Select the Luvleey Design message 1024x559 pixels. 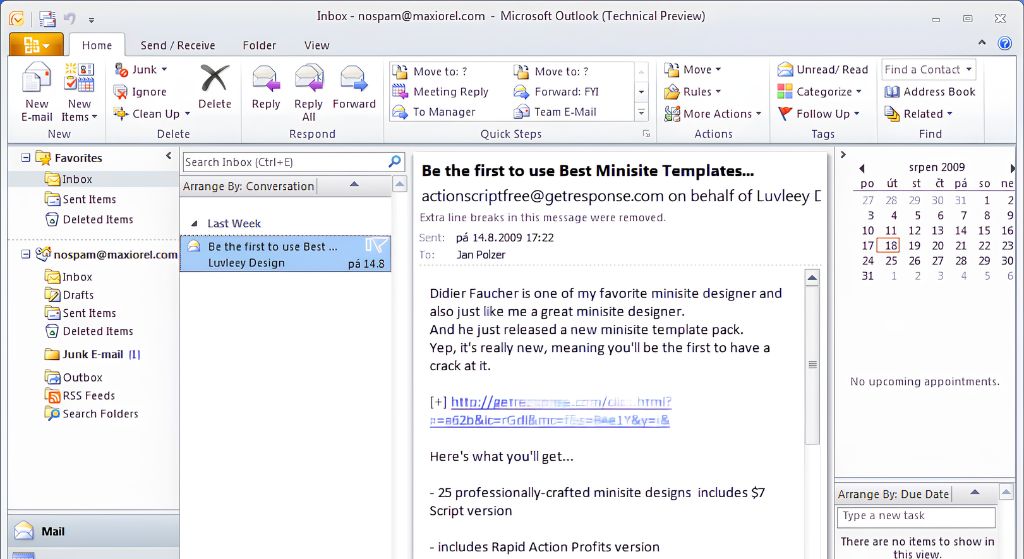click(x=285, y=254)
